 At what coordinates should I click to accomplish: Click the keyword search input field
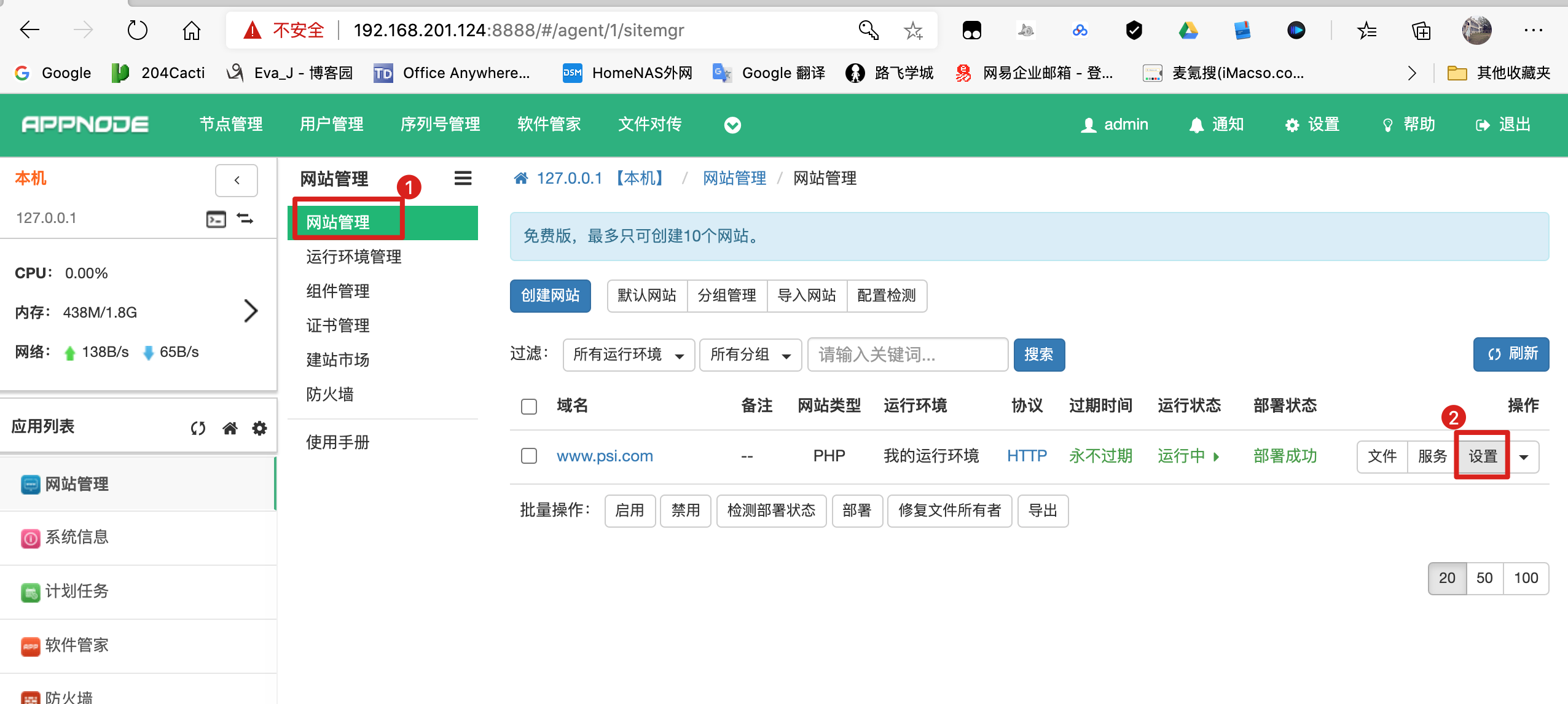pos(907,355)
